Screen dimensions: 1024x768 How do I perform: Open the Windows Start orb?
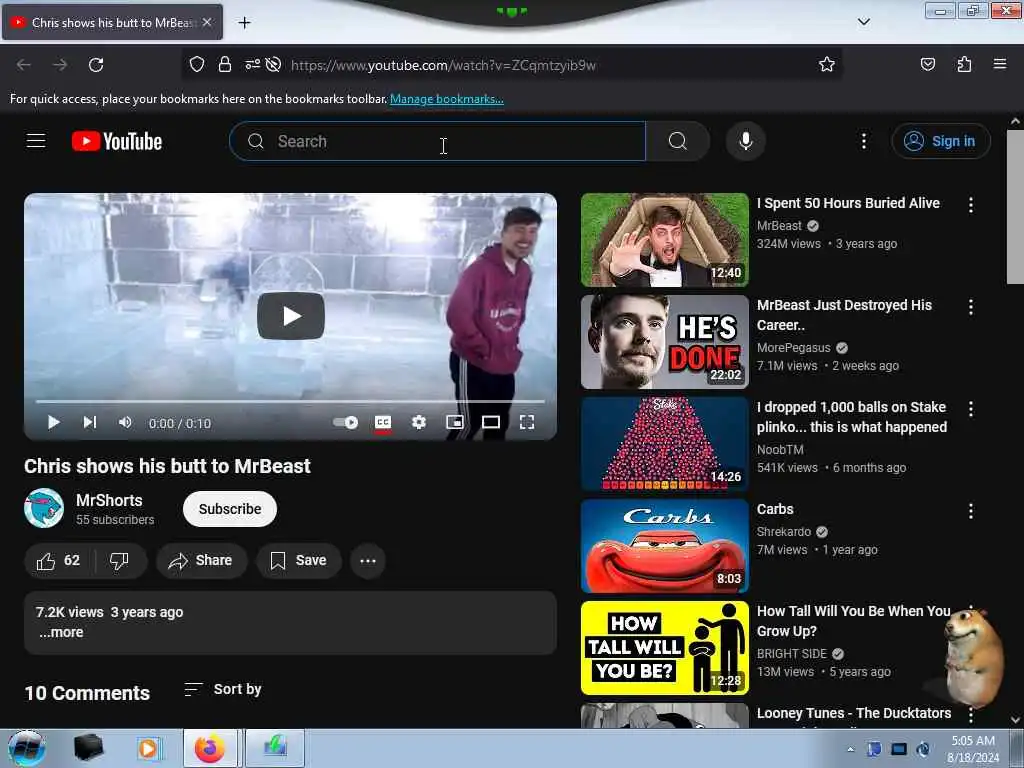click(27, 748)
